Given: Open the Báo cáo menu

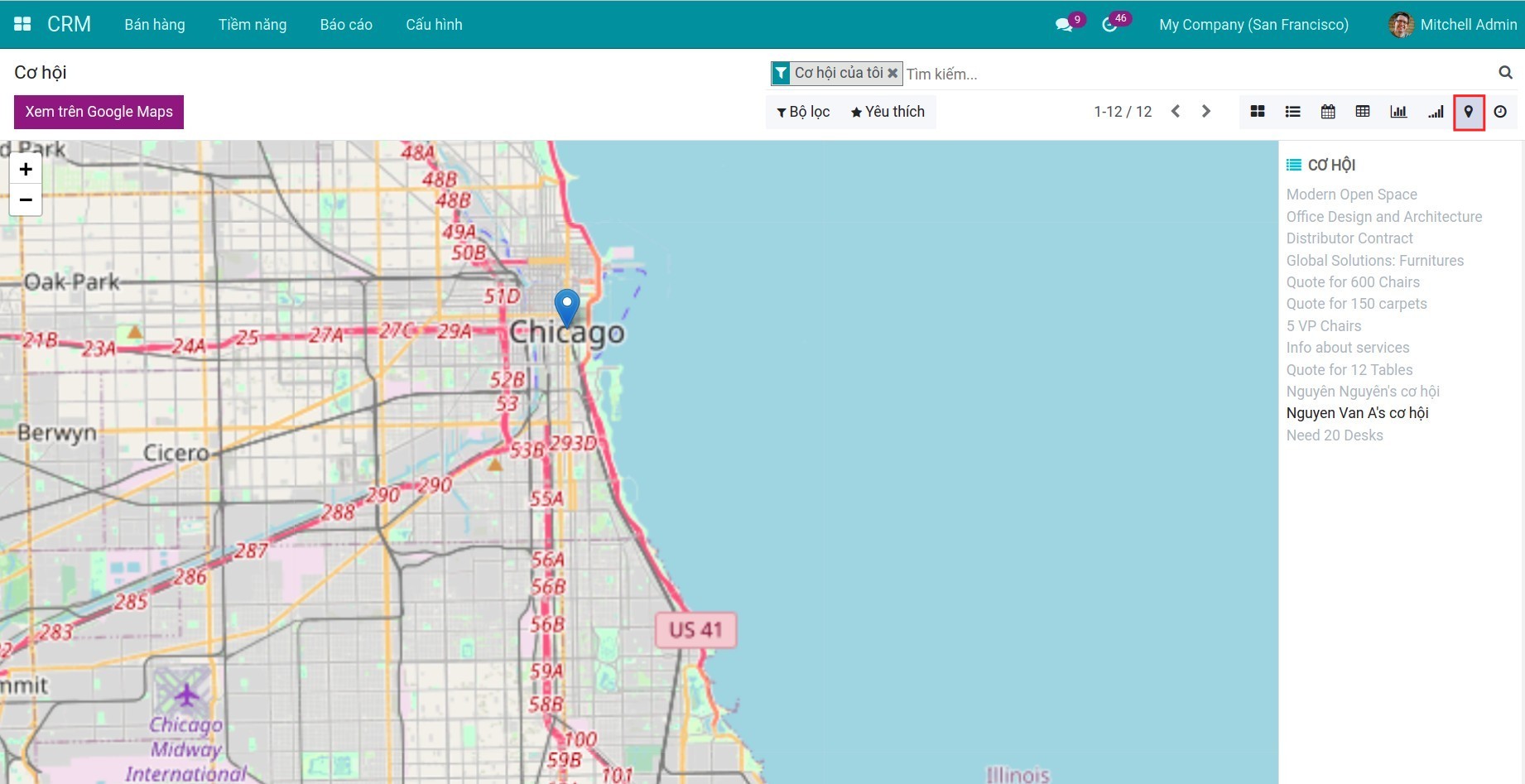Looking at the screenshot, I should click(x=346, y=25).
